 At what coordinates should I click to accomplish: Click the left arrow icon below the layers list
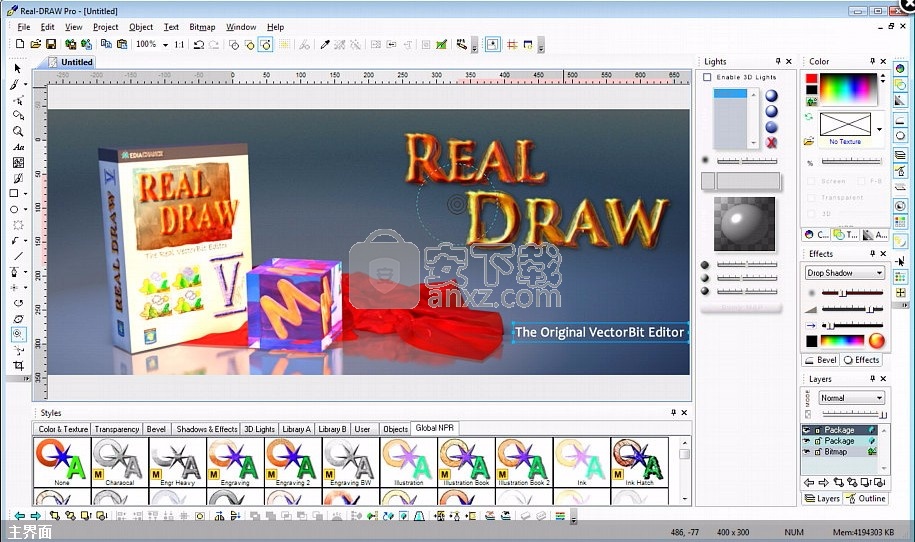(x=809, y=482)
